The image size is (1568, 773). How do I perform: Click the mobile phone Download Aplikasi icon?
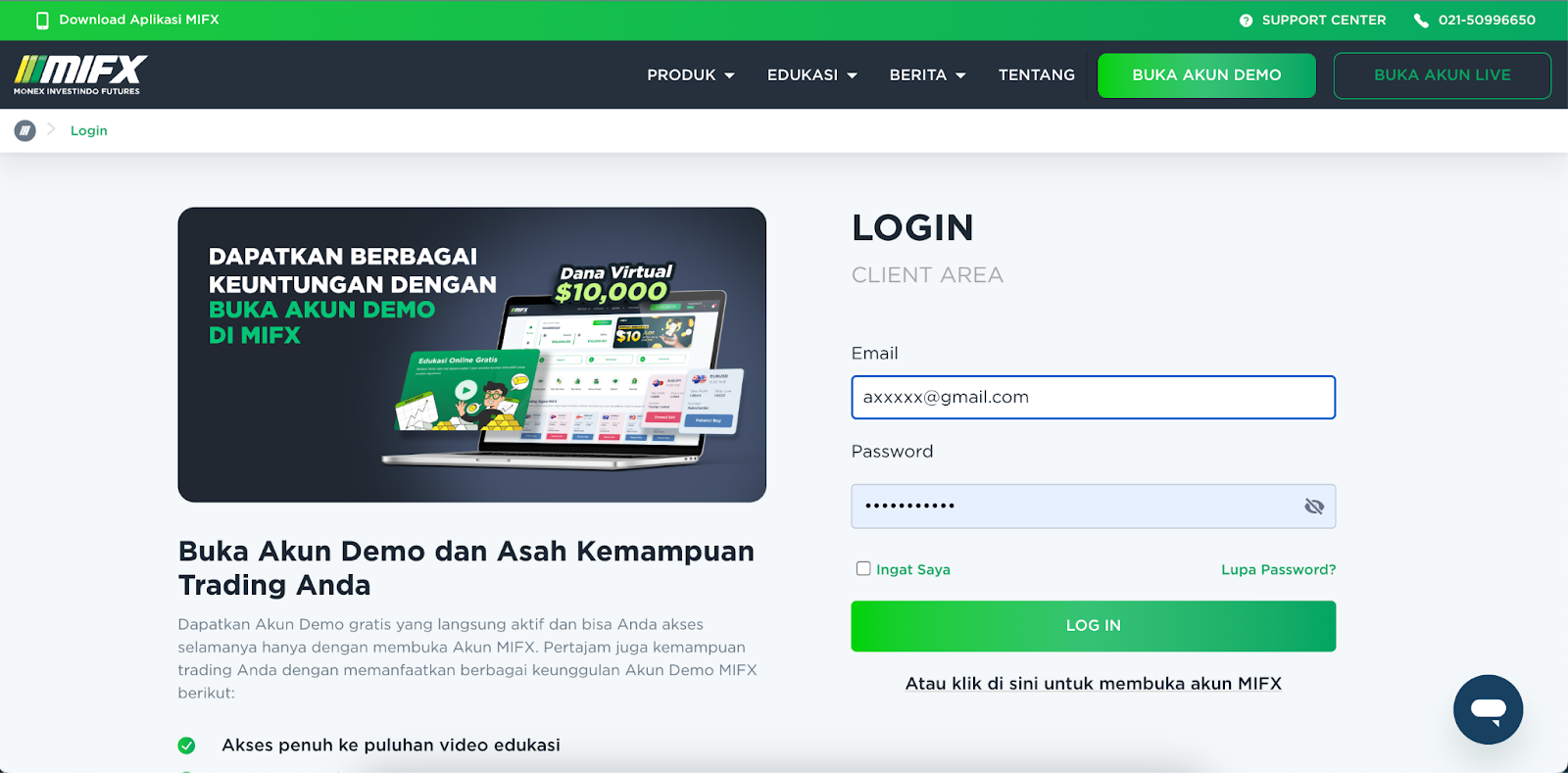pyautogui.click(x=42, y=21)
